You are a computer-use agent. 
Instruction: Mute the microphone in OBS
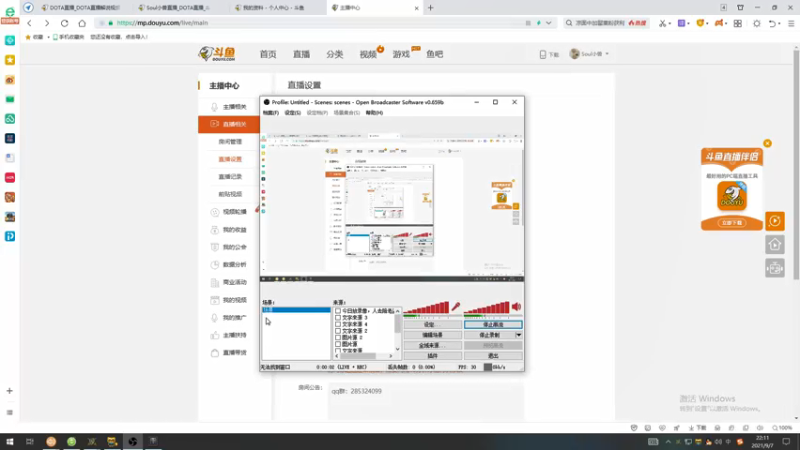[456, 307]
